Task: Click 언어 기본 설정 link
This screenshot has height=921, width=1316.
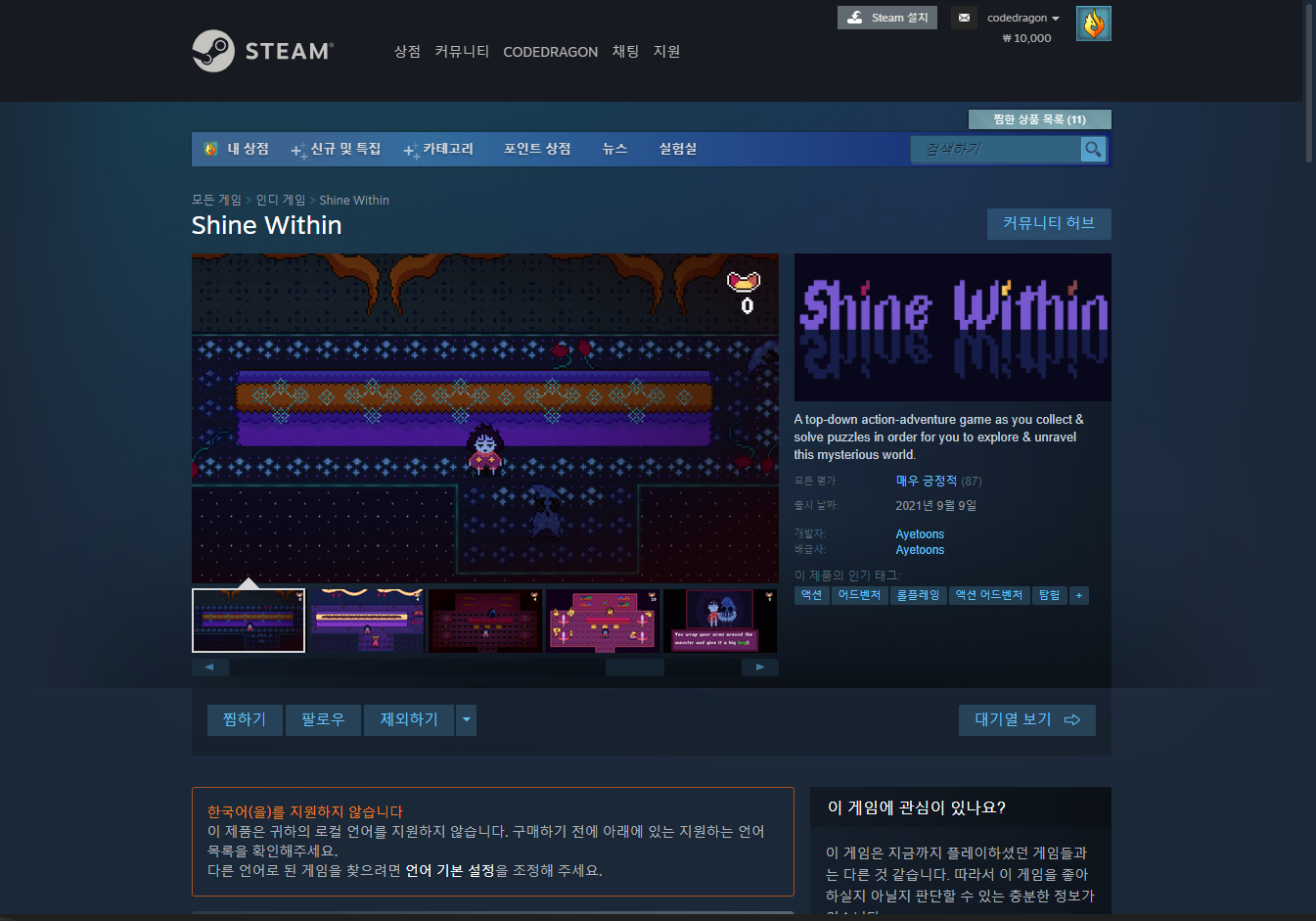Action: (x=450, y=870)
